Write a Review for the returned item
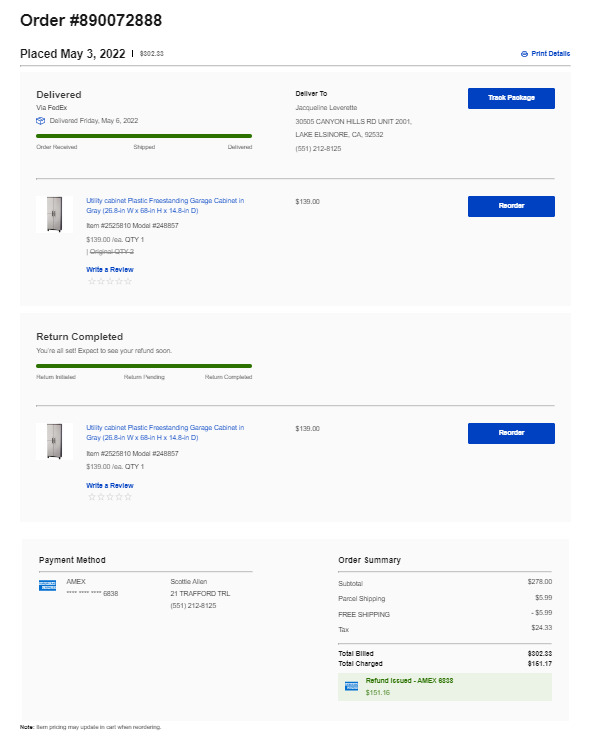Screen dimensions: 593x739 coord(110,485)
